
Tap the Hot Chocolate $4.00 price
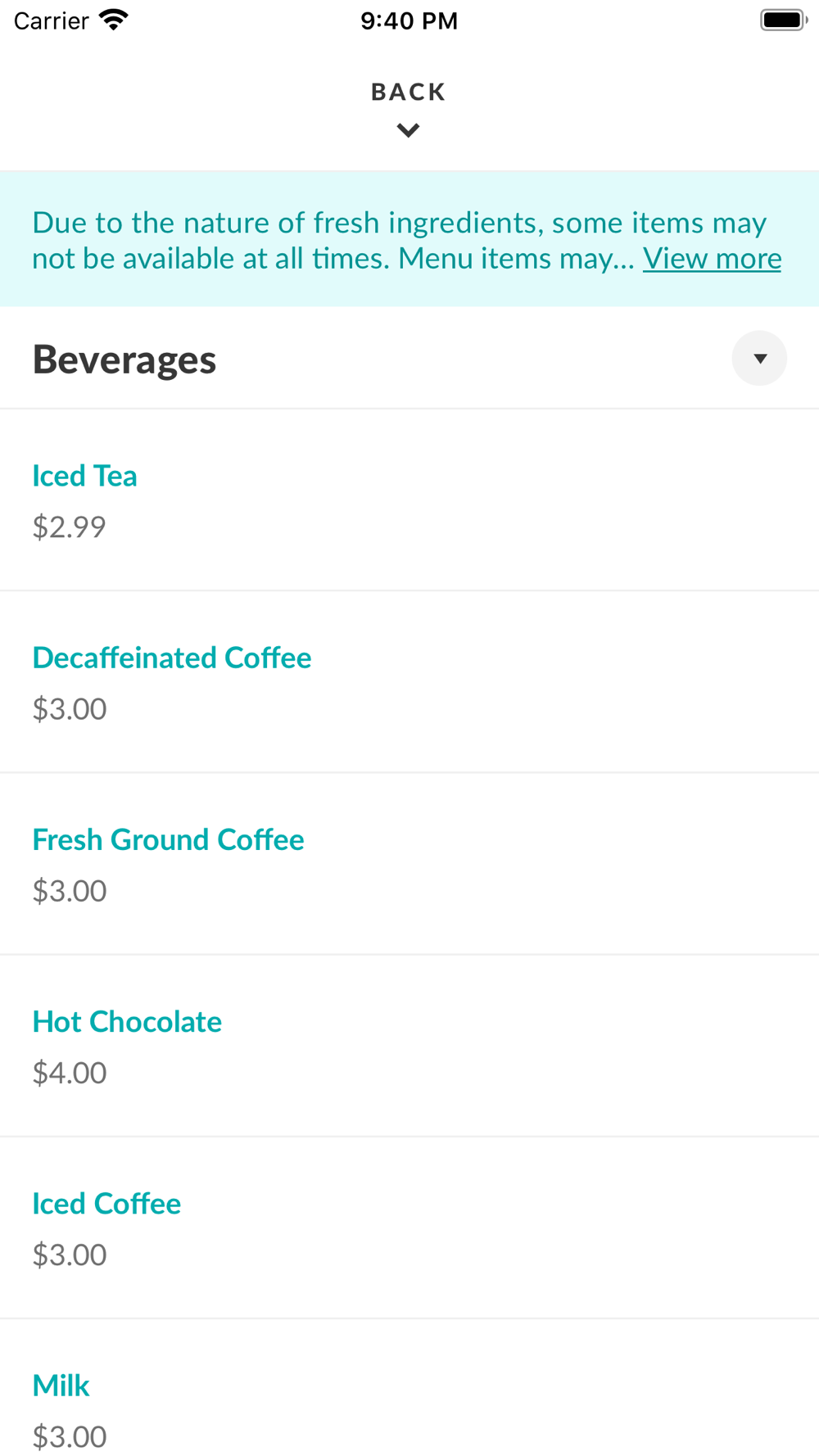pyautogui.click(x=70, y=1073)
